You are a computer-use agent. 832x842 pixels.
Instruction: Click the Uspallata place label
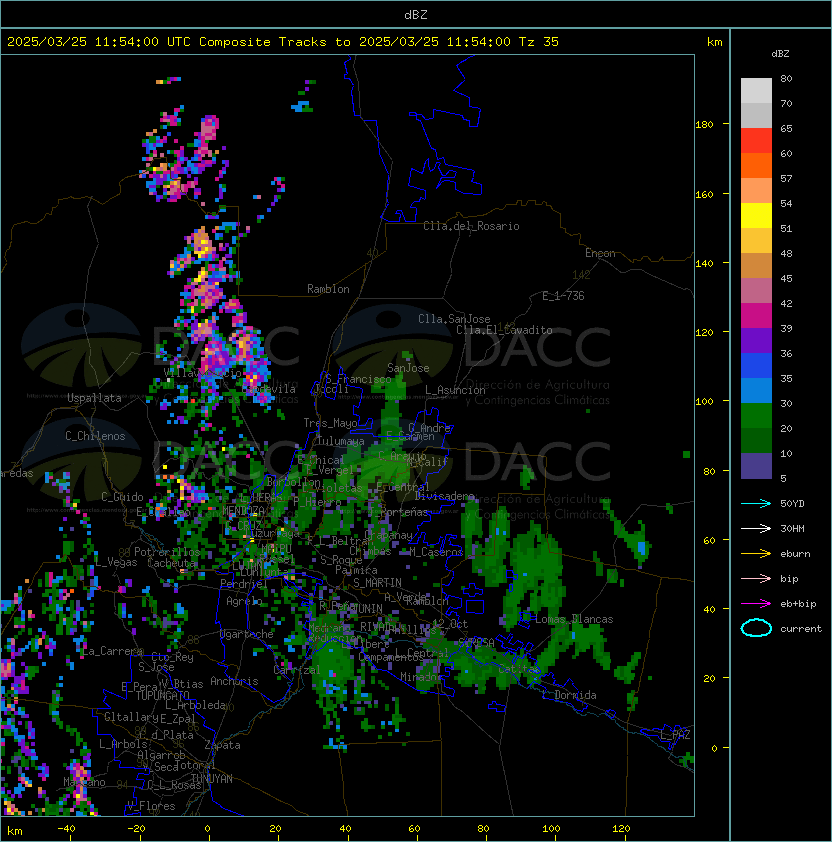(94, 398)
